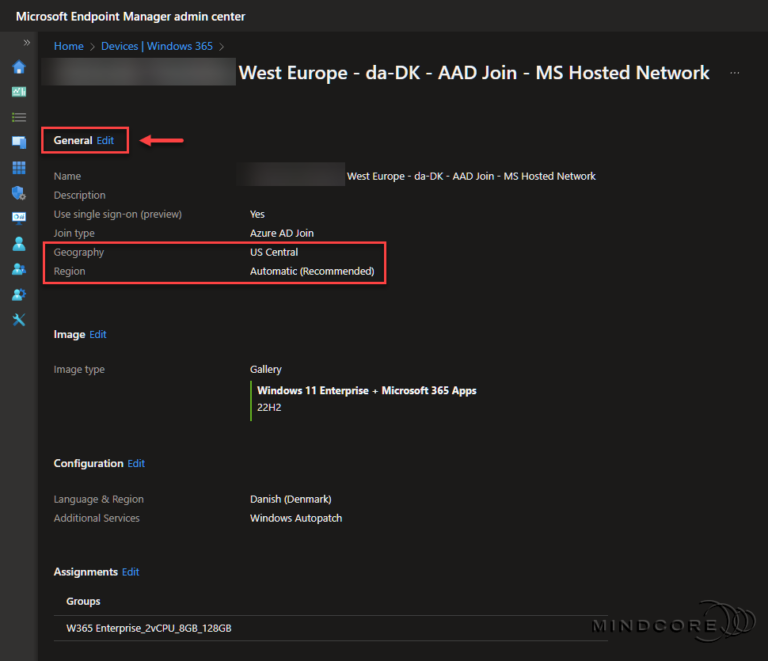
Task: Open Users icon in sidebar
Action: pyautogui.click(x=18, y=243)
